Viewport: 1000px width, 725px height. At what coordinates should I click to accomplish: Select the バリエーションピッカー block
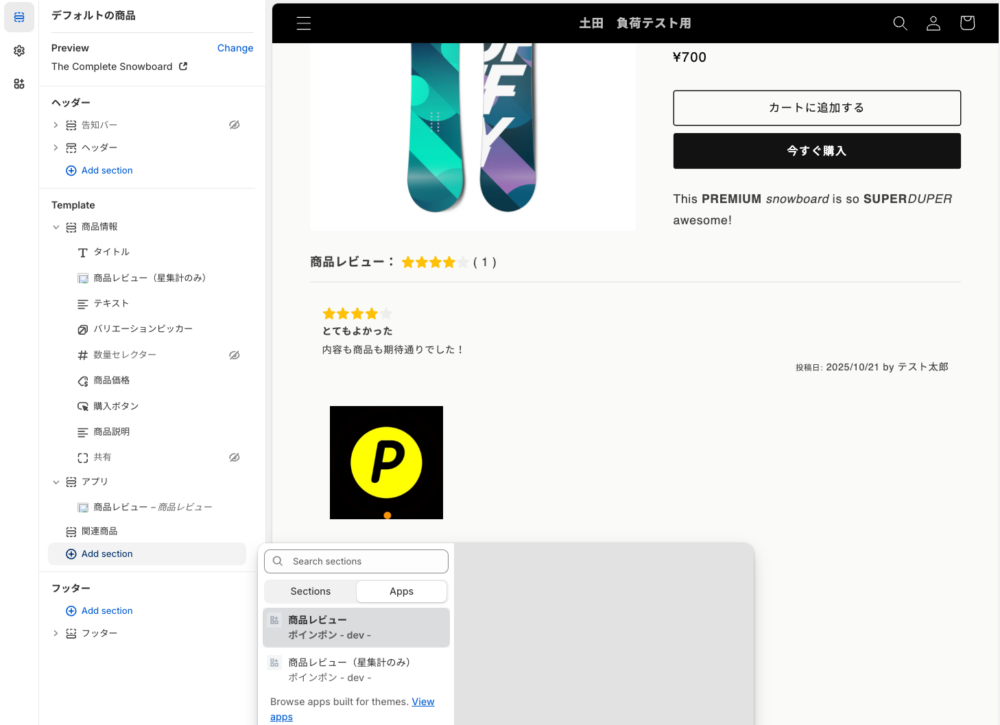coord(143,329)
